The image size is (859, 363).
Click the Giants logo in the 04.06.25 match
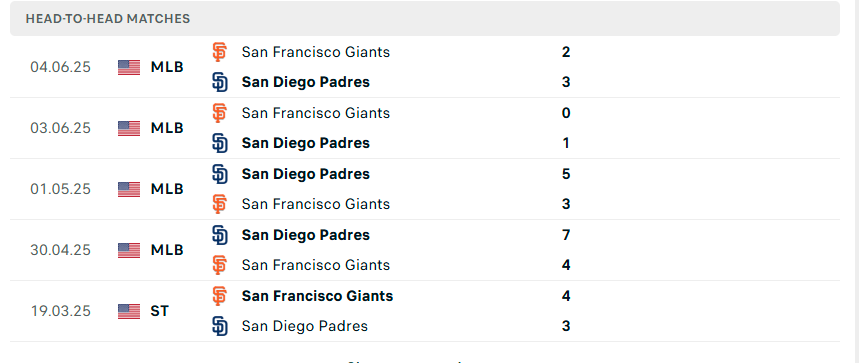pyautogui.click(x=219, y=52)
